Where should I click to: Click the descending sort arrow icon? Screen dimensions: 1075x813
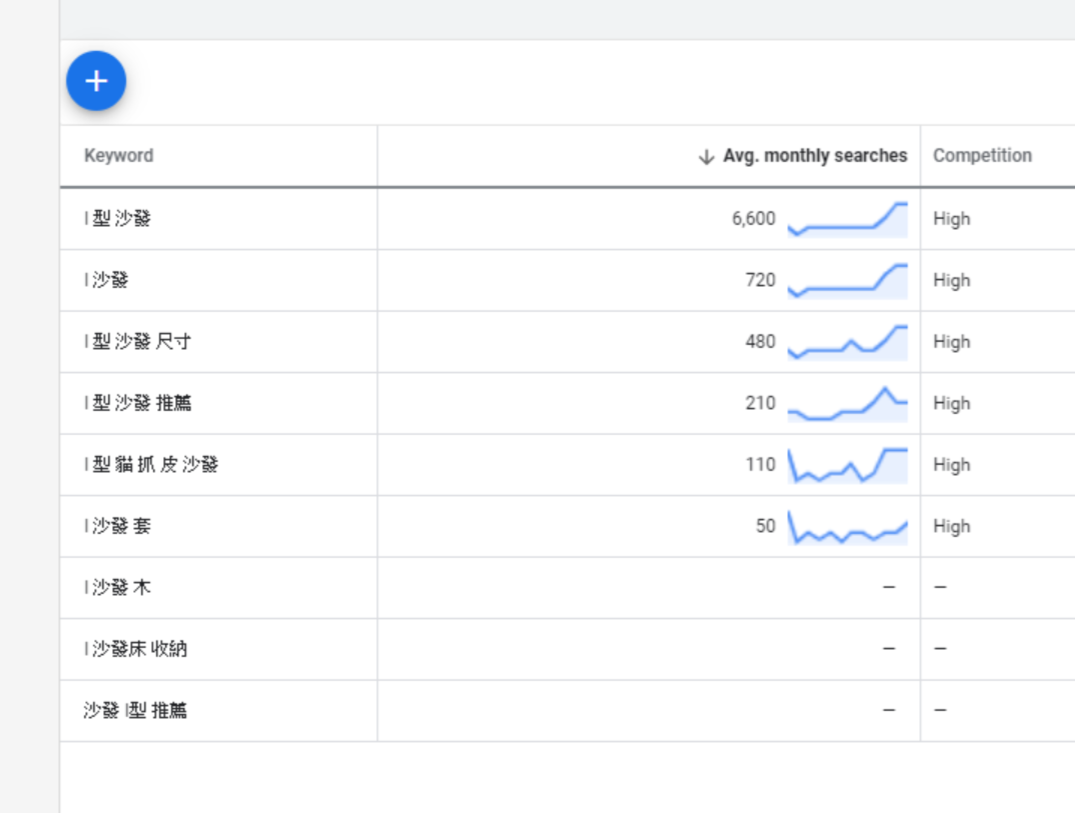coord(706,156)
